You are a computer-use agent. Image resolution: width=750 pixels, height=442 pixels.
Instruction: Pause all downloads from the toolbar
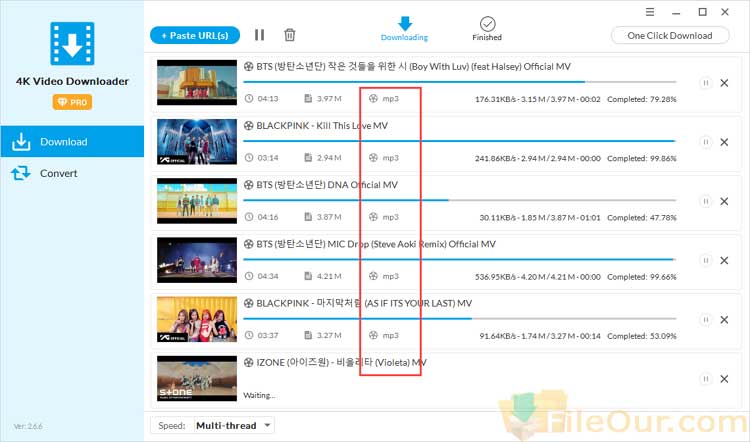(259, 35)
